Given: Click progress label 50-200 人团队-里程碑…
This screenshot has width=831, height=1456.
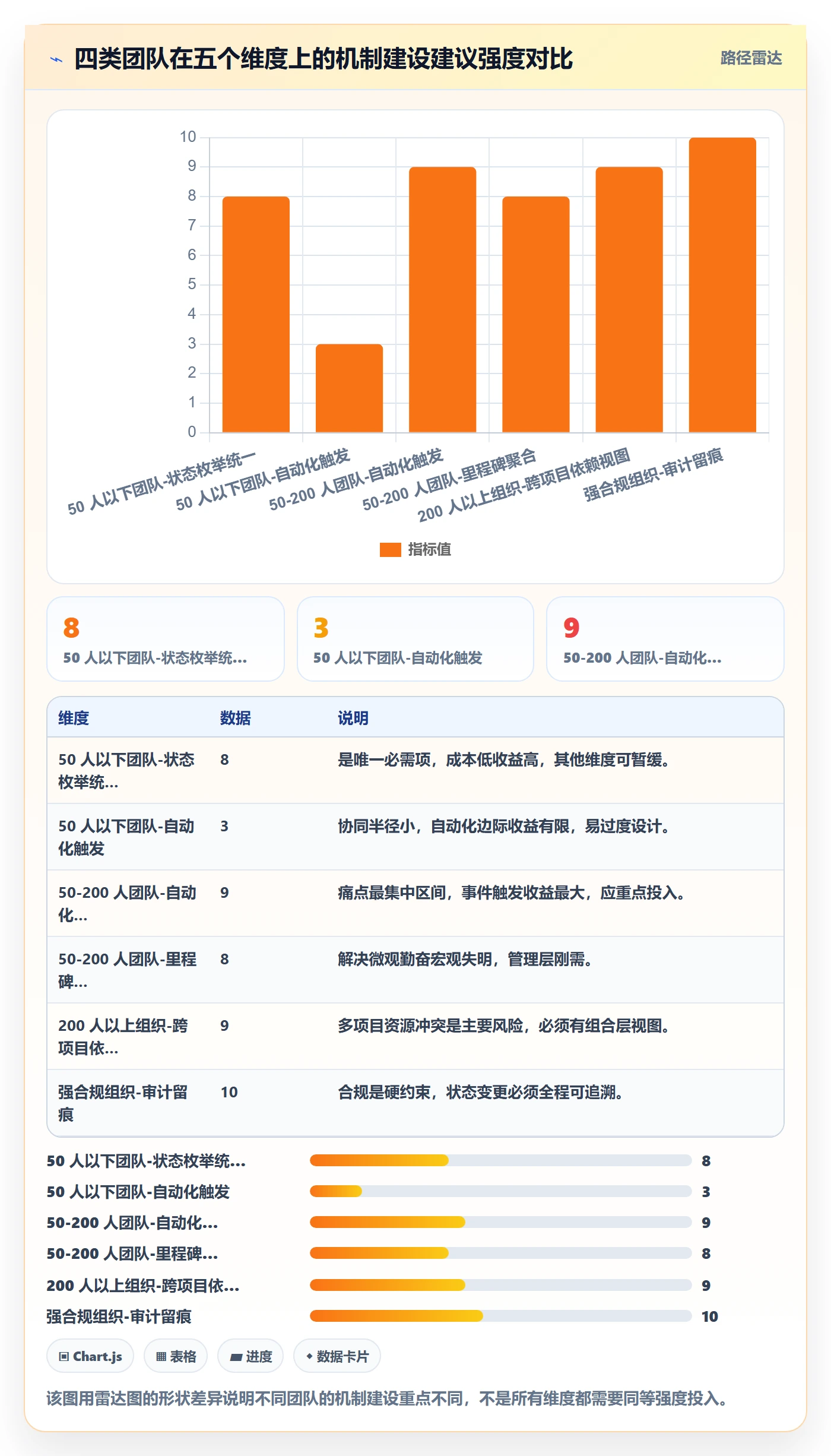Looking at the screenshot, I should [132, 1254].
